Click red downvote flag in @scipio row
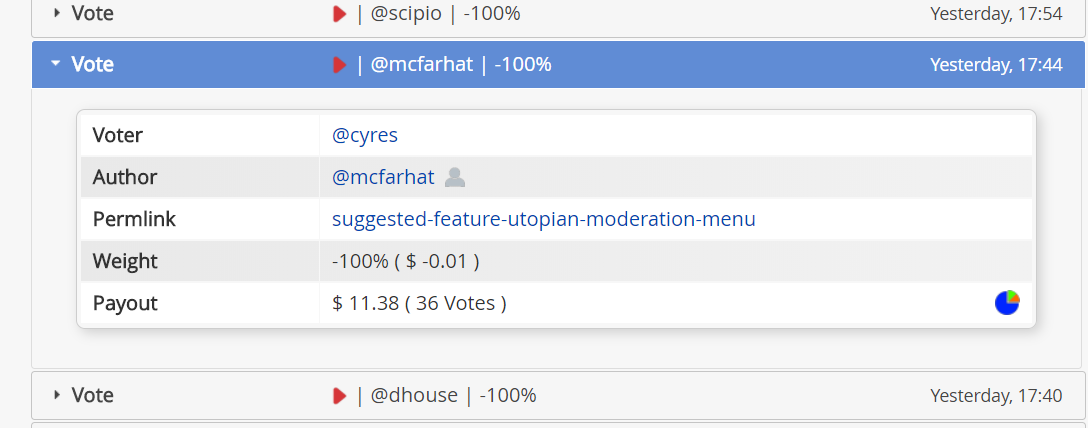 coord(339,14)
